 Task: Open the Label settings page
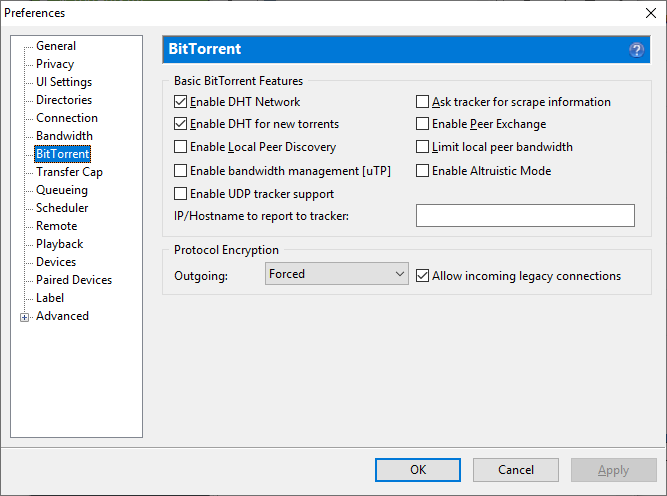[50, 298]
